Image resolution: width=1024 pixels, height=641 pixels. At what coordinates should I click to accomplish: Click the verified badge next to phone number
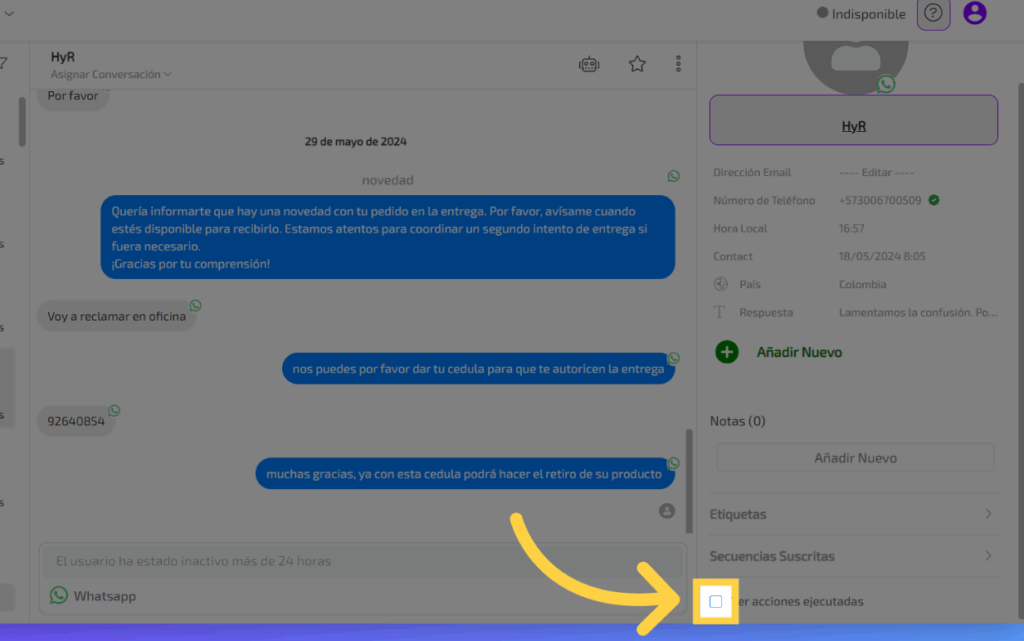click(933, 200)
